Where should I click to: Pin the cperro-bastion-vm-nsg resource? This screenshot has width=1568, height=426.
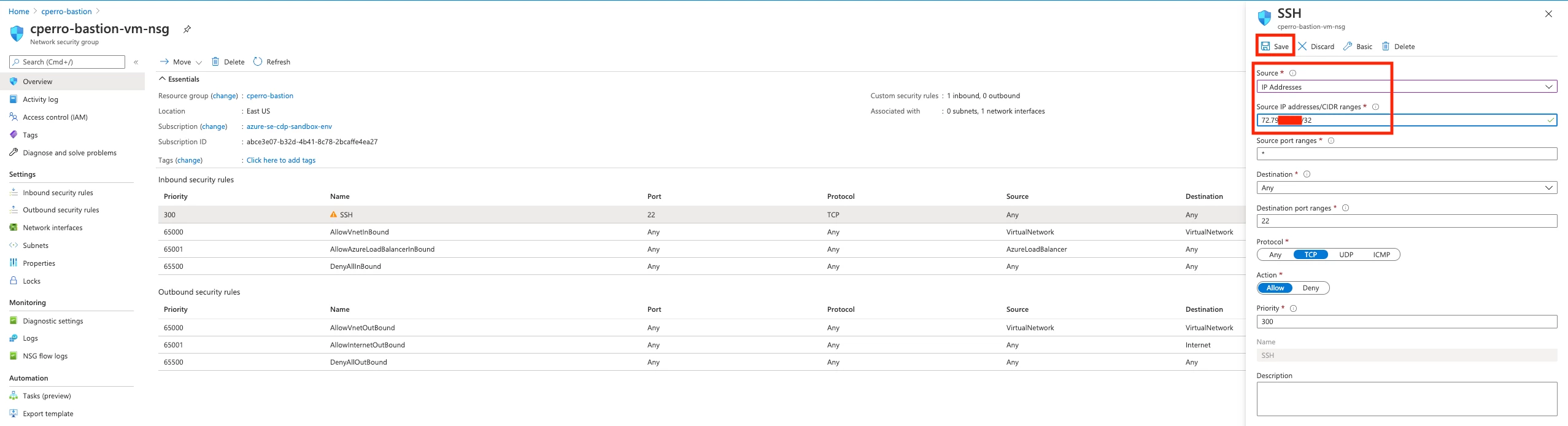[187, 29]
